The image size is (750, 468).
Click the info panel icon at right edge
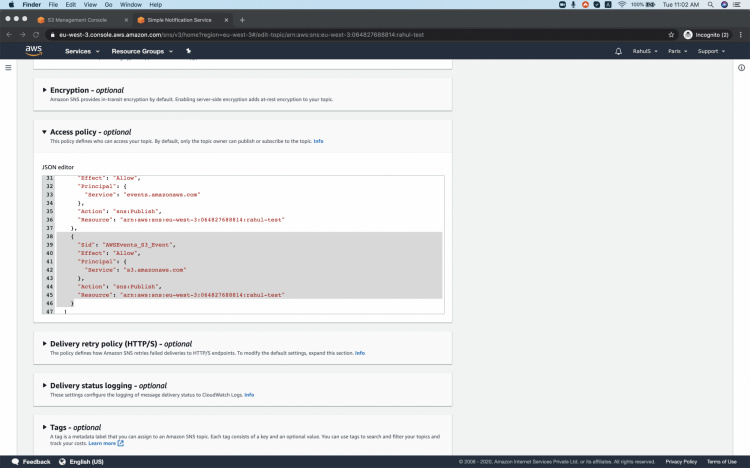point(741,68)
